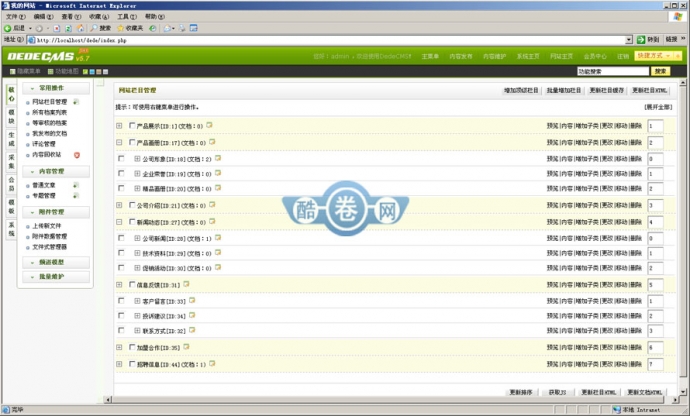Click the note icon after 公司介绍[ID:21]
The width and height of the screenshot is (690, 416).
(212, 205)
